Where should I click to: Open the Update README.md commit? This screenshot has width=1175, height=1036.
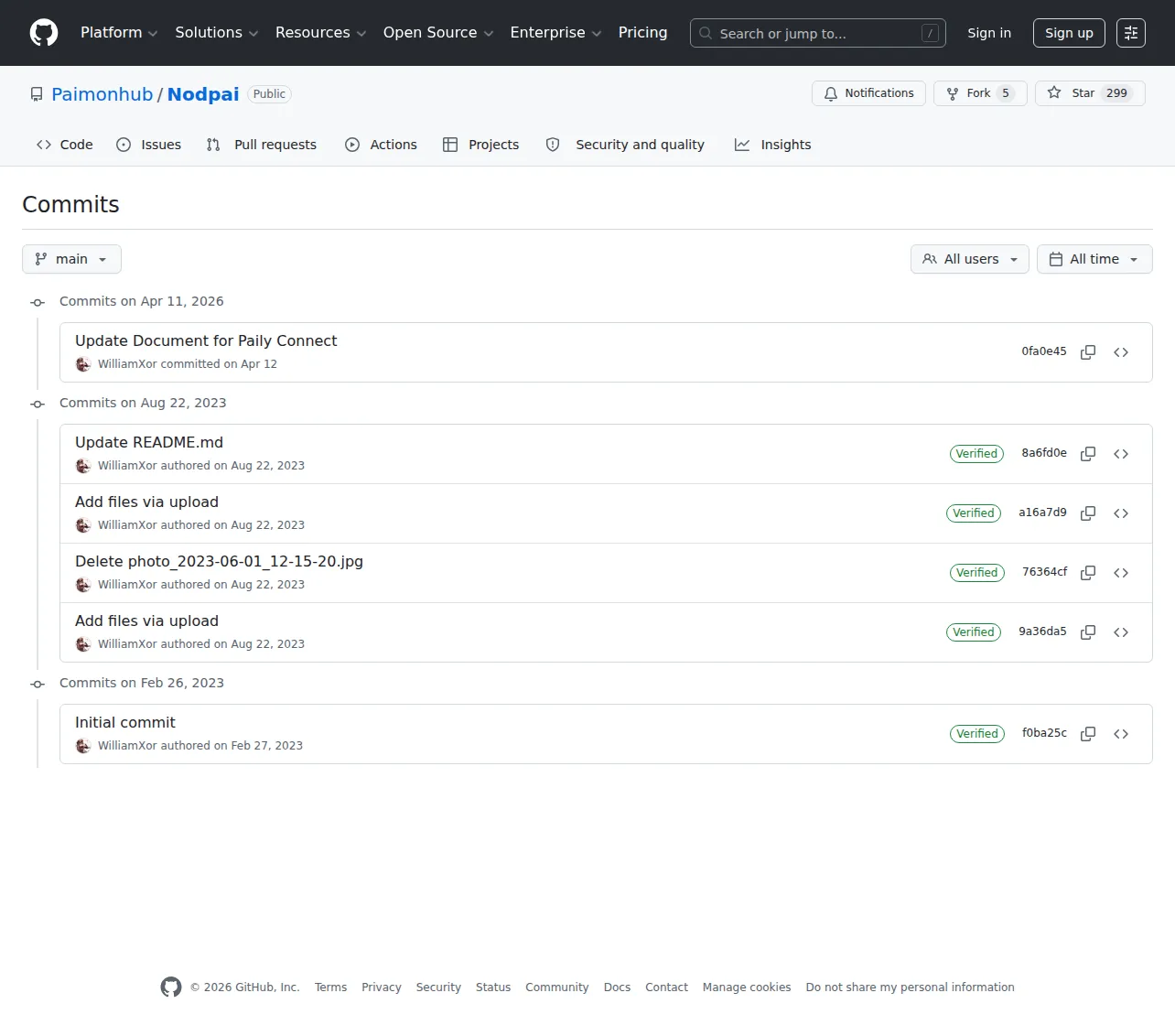click(149, 442)
